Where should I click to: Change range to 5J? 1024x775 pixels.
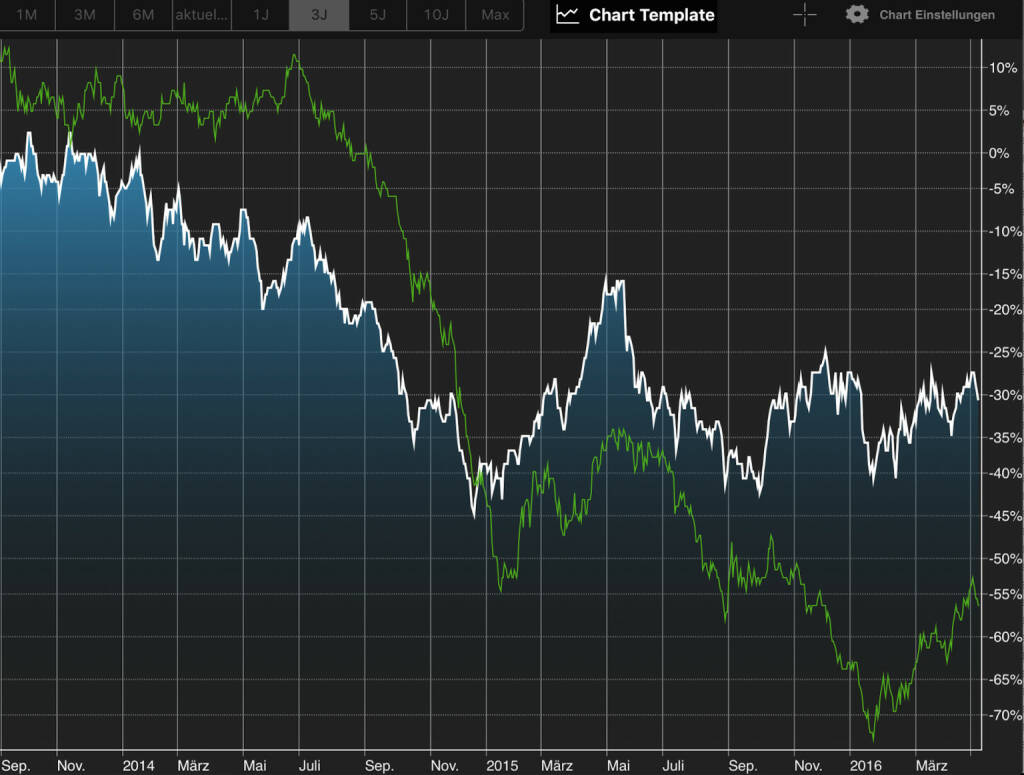377,15
